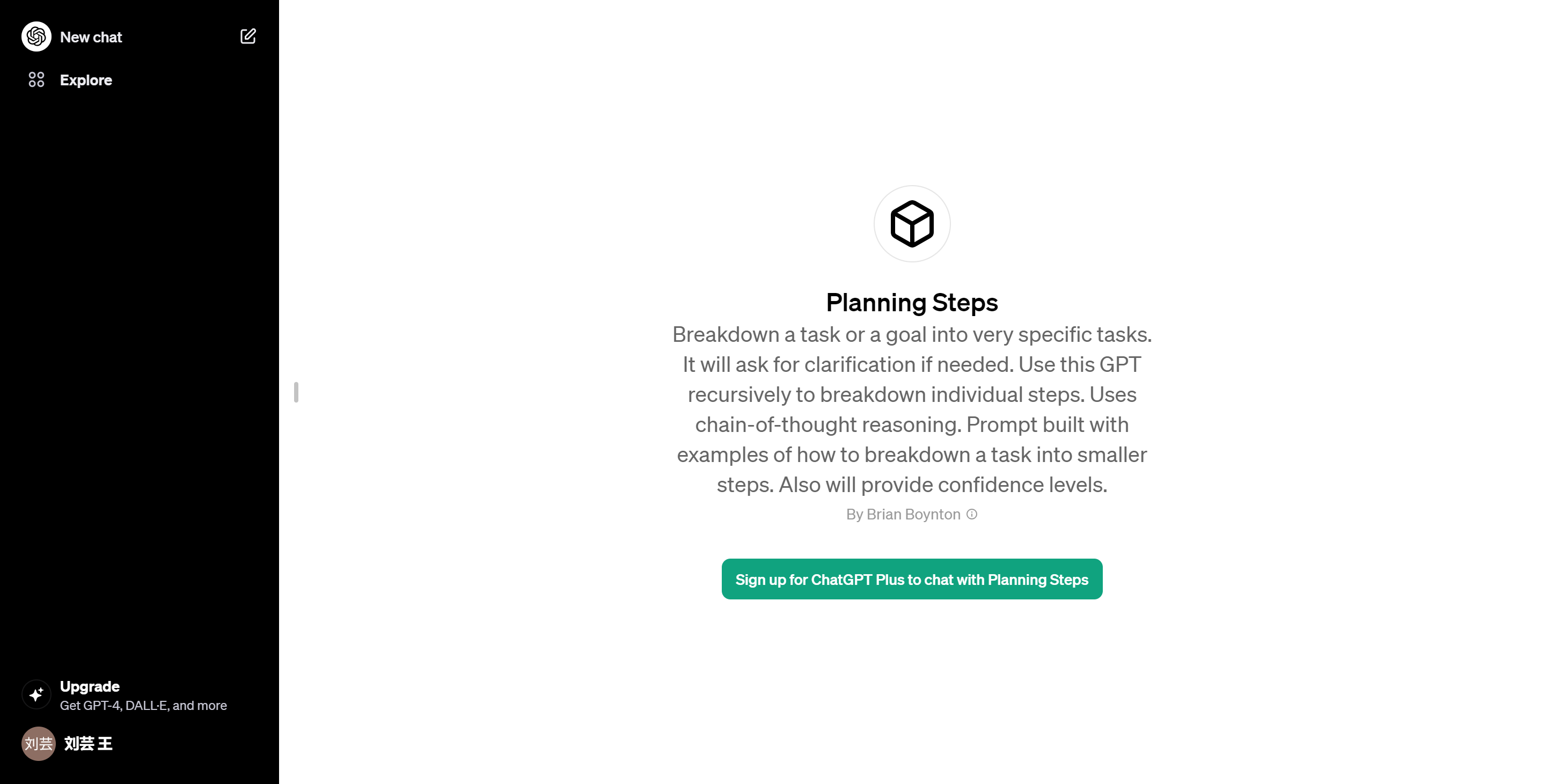Click the sparkle icon beside Upgrade
The height and width of the screenshot is (784, 1545).
click(x=36, y=694)
